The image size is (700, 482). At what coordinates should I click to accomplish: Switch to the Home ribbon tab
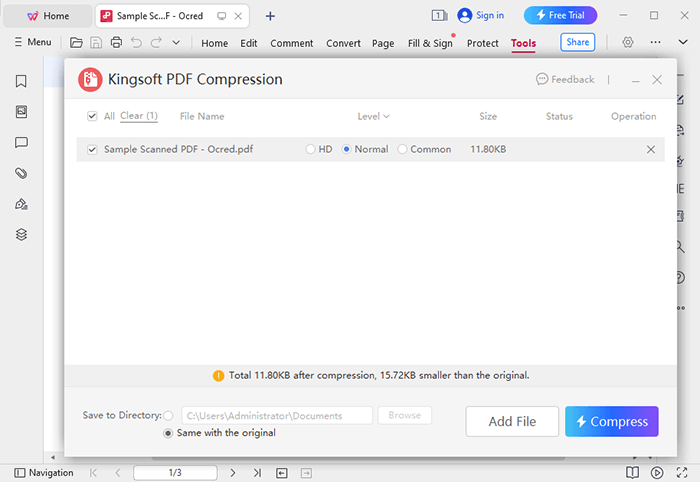tap(214, 43)
